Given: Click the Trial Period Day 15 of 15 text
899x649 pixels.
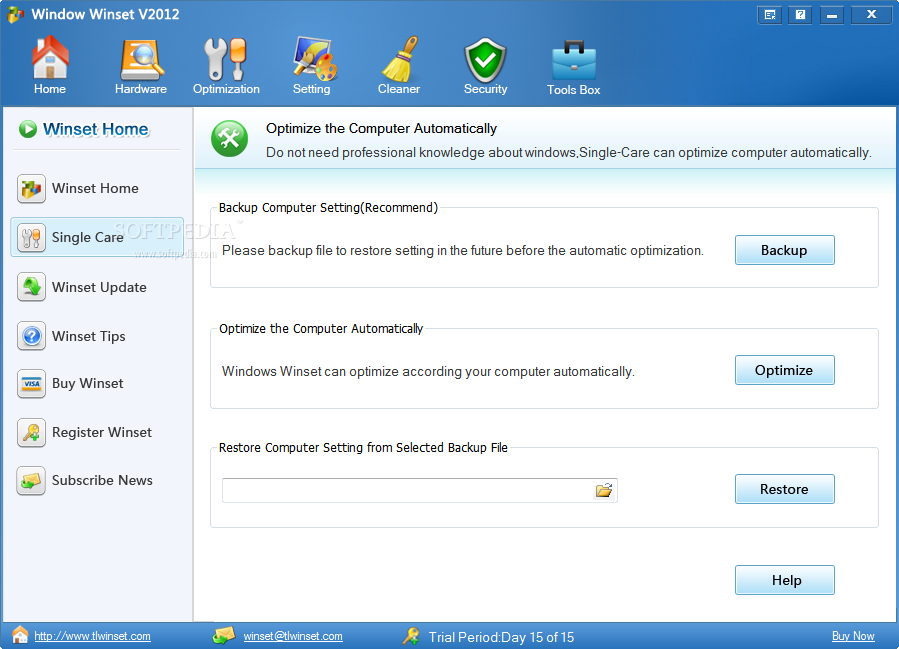Looking at the screenshot, I should pos(501,637).
